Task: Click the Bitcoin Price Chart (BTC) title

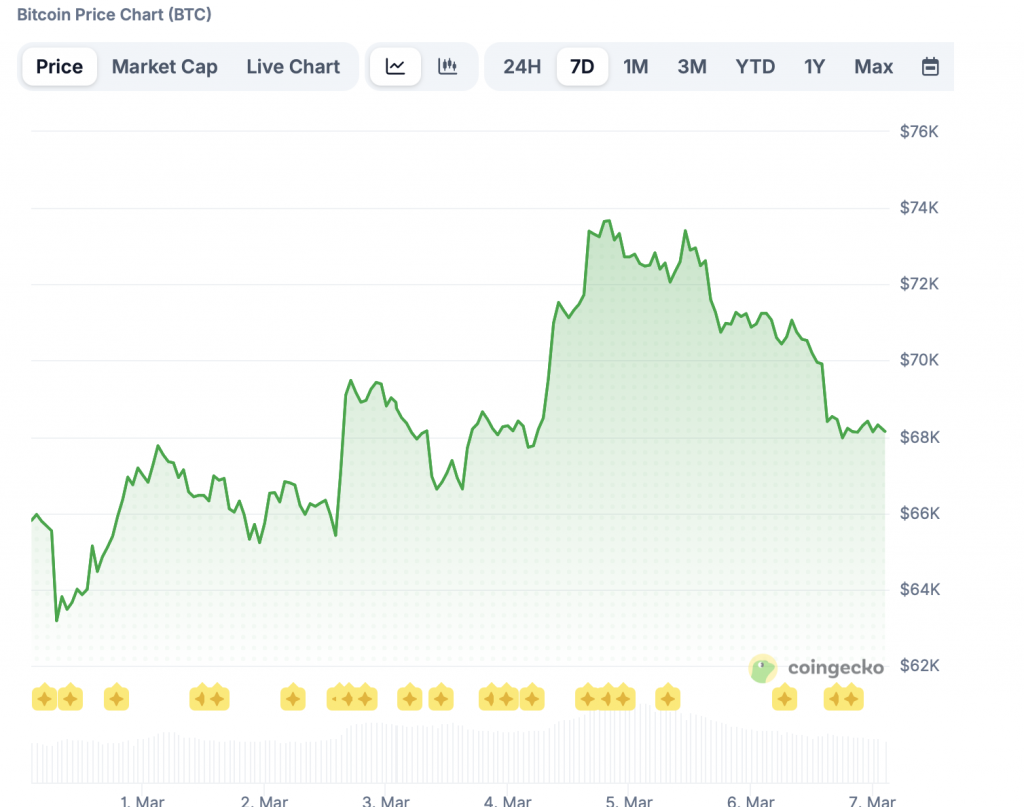Action: coord(114,15)
